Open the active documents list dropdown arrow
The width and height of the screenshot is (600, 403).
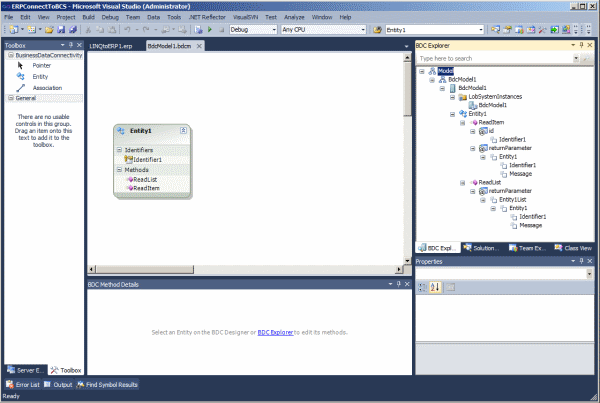tap(406, 46)
